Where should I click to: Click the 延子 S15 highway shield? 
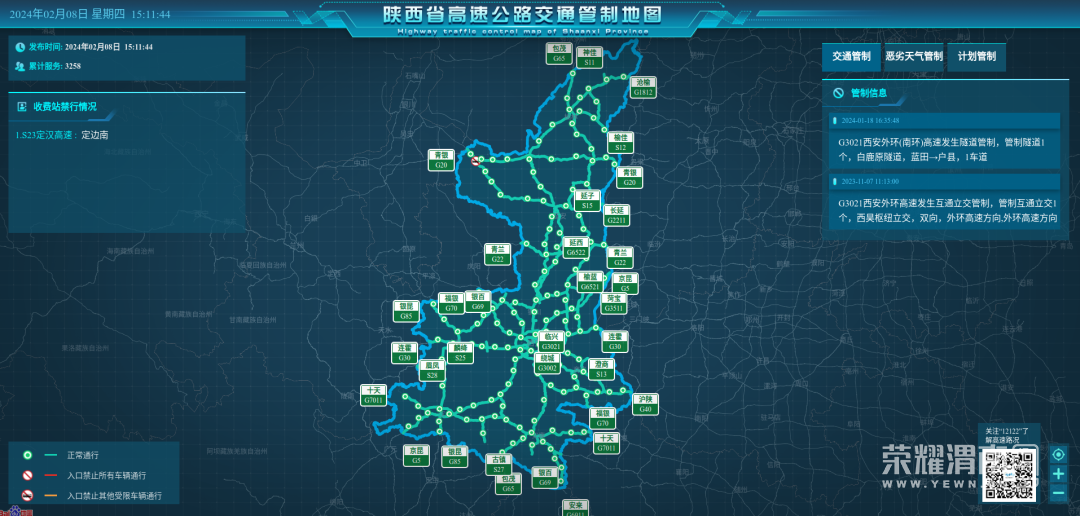pyautogui.click(x=587, y=200)
